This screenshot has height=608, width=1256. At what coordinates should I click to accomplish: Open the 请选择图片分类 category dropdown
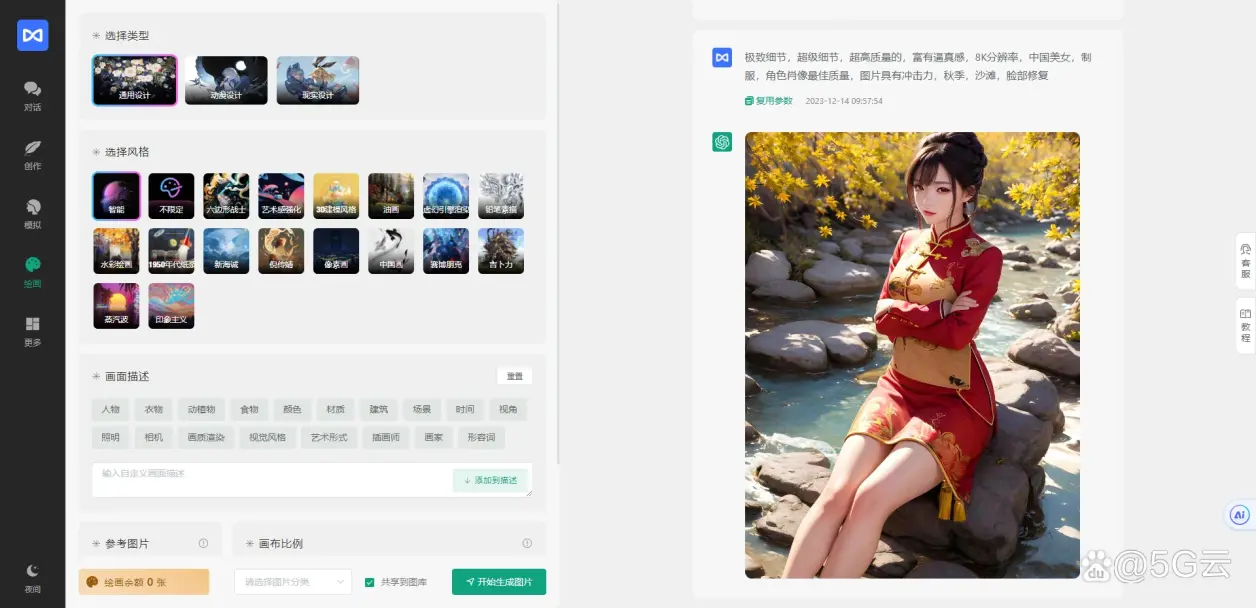[x=293, y=582]
